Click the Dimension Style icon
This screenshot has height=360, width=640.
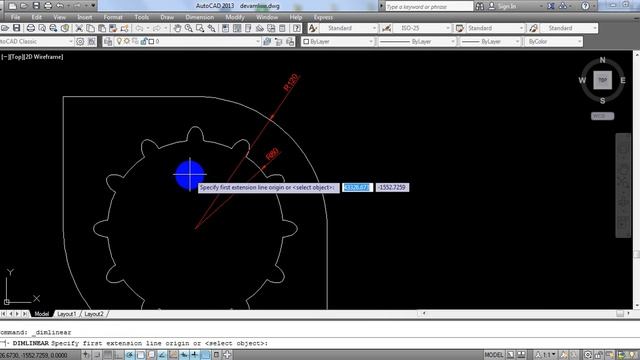386,28
